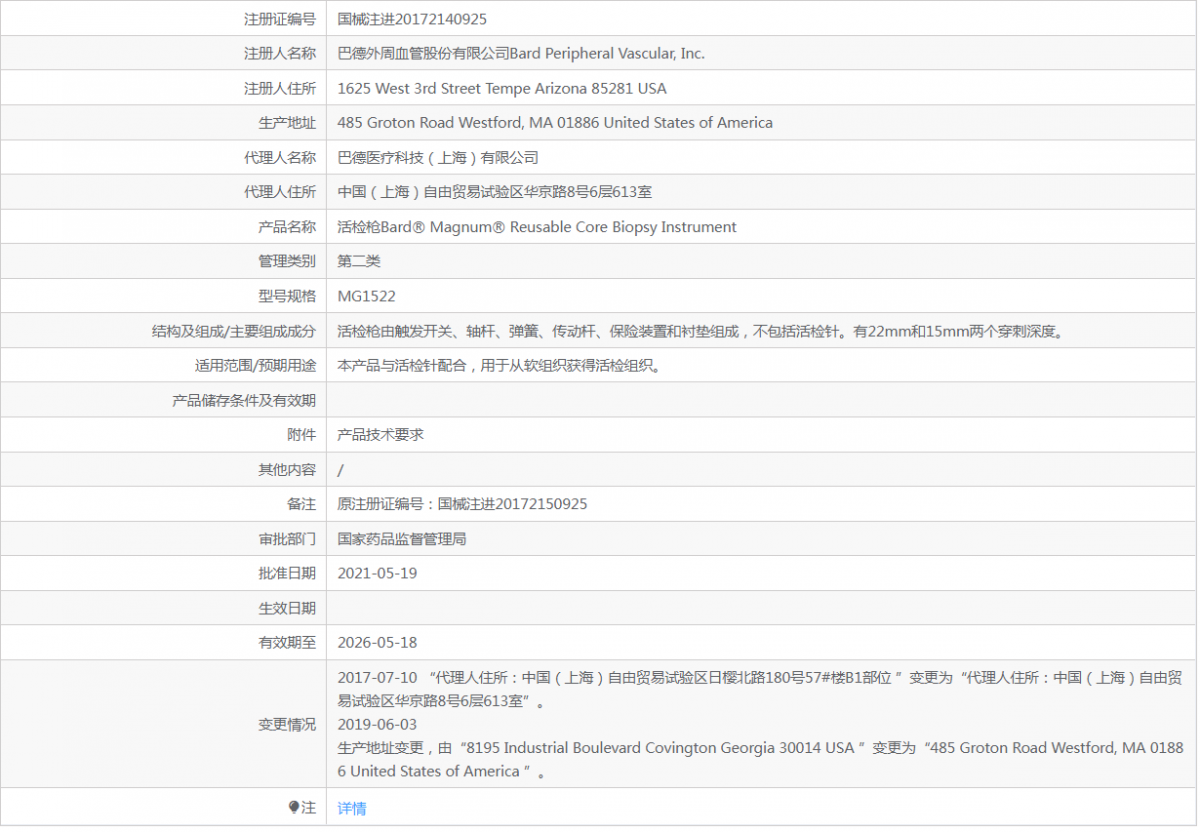The image size is (1200, 832).
Task: Click the 产品储存条件及有效期 label
Action: [x=244, y=400]
